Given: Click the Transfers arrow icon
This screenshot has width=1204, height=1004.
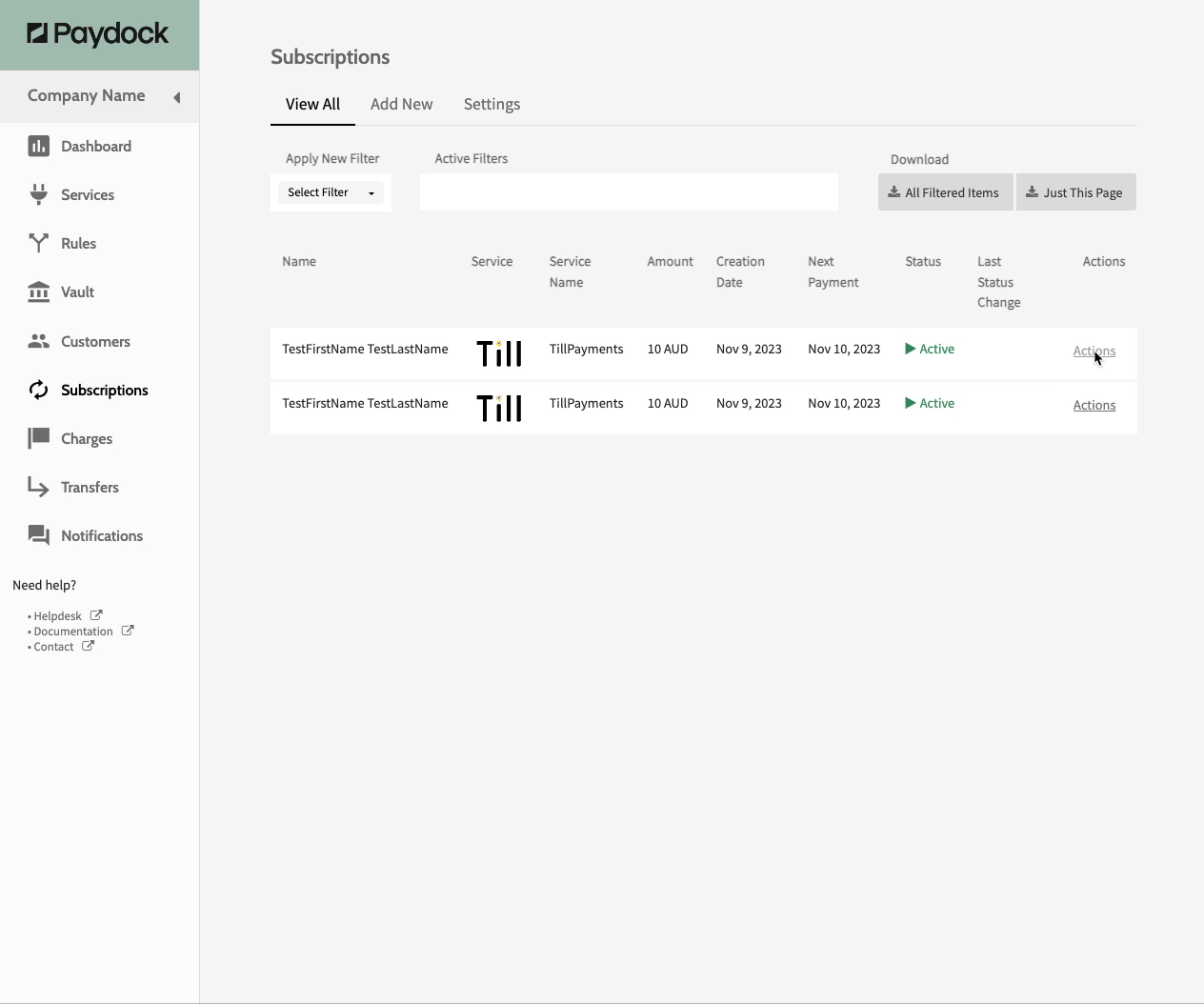Looking at the screenshot, I should [x=38, y=487].
